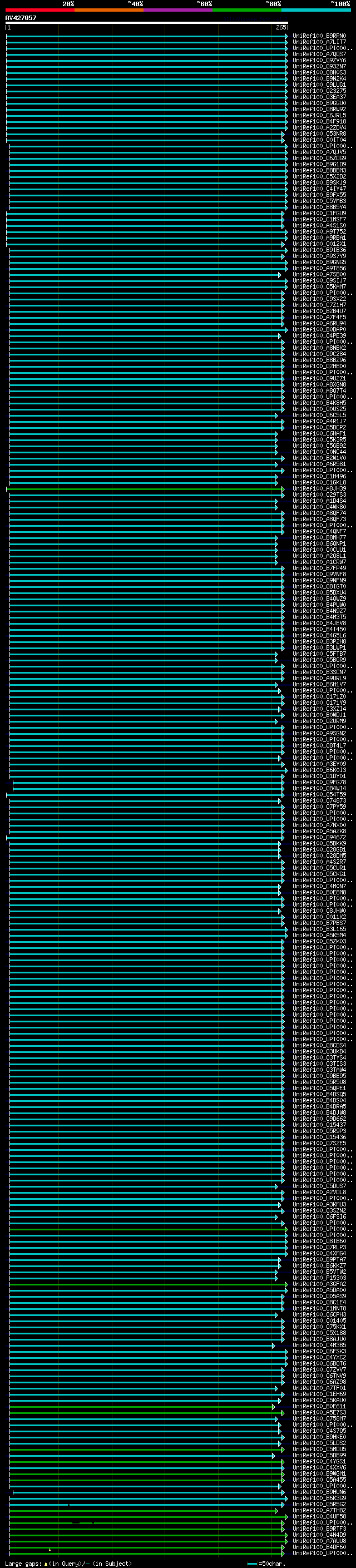Select hit label UniRef100_Q8IGT0

point(319,586)
